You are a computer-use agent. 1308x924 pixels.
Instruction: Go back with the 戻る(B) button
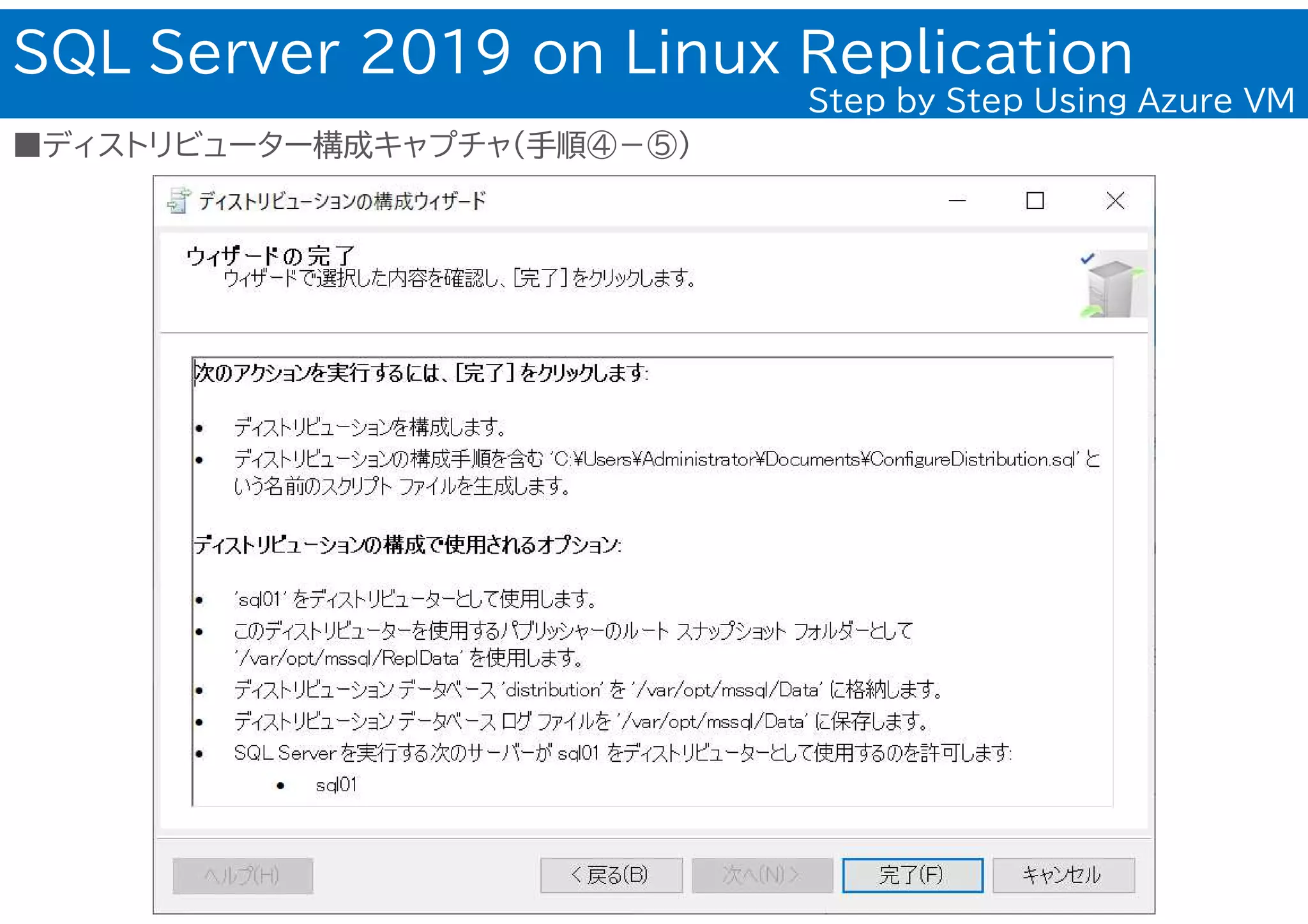(611, 874)
